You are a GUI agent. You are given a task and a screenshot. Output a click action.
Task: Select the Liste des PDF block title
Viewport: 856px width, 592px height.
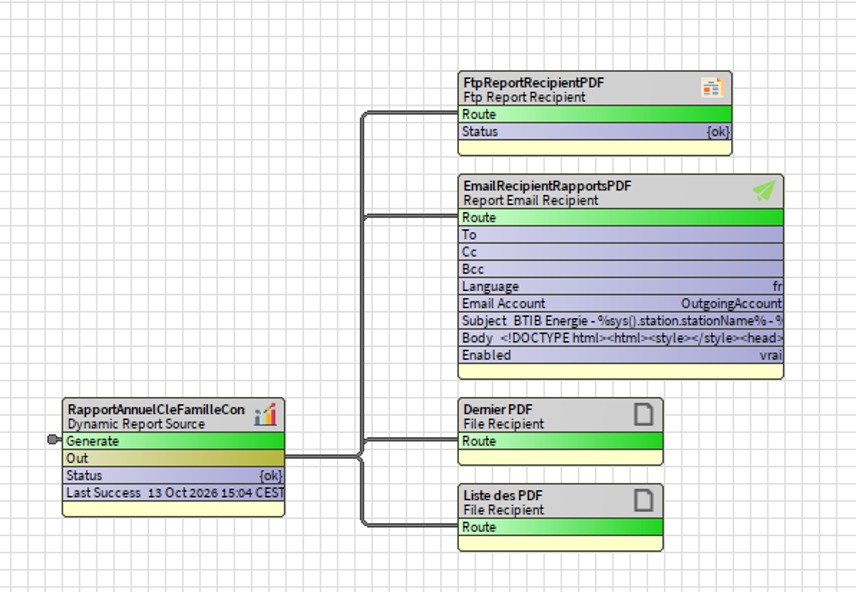(x=503, y=495)
